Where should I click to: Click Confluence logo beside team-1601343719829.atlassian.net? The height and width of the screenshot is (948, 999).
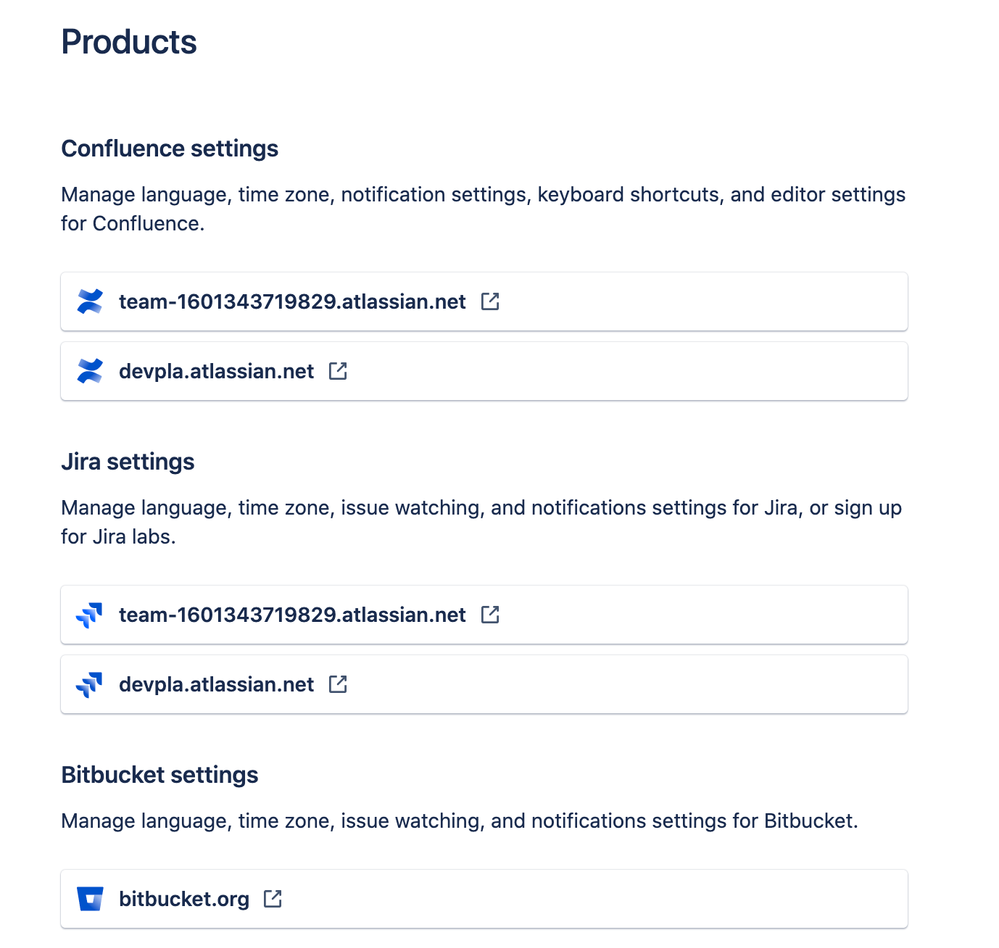90,302
